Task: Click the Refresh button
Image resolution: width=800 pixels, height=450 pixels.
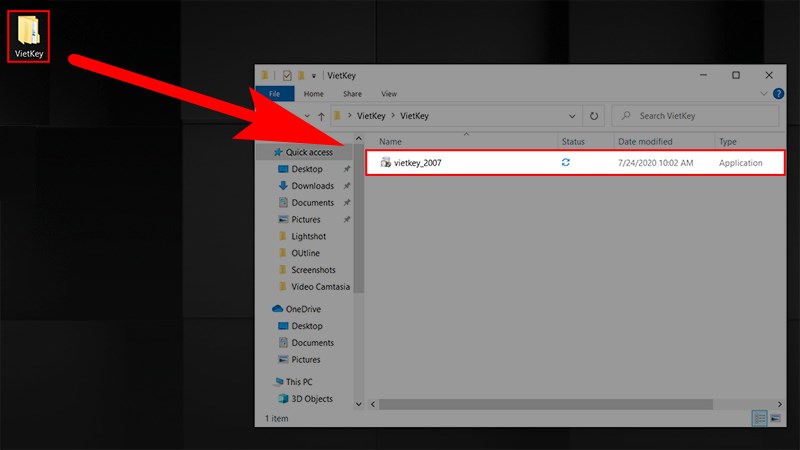Action: pyautogui.click(x=594, y=116)
